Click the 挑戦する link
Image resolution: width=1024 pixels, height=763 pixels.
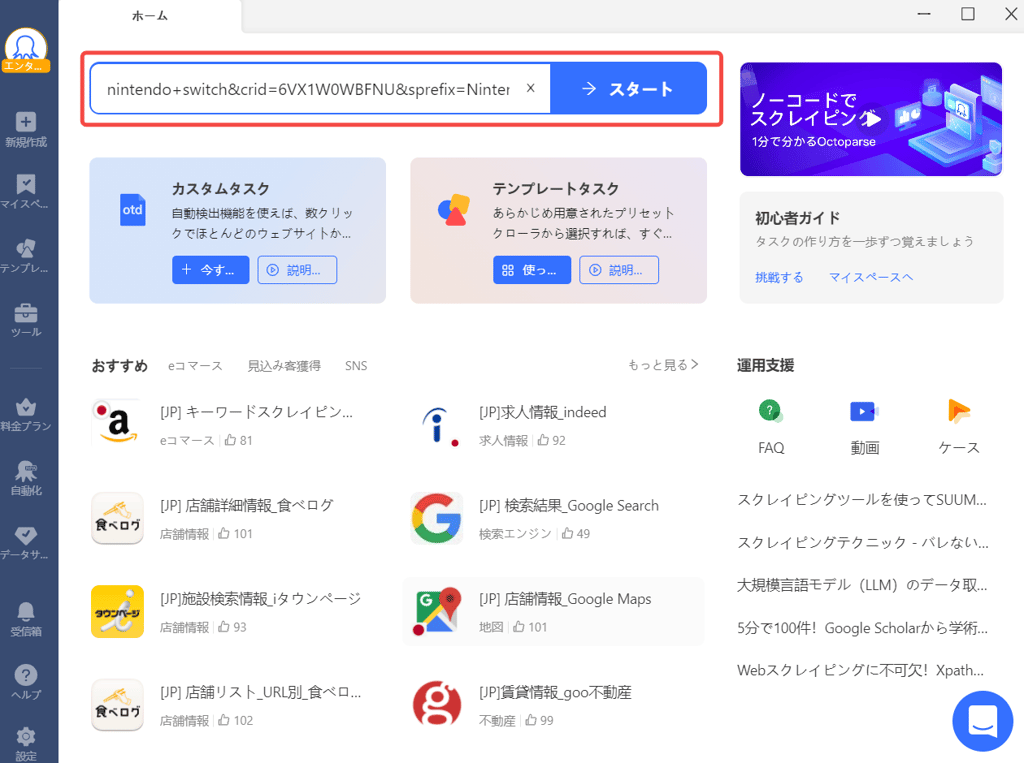coord(779,278)
